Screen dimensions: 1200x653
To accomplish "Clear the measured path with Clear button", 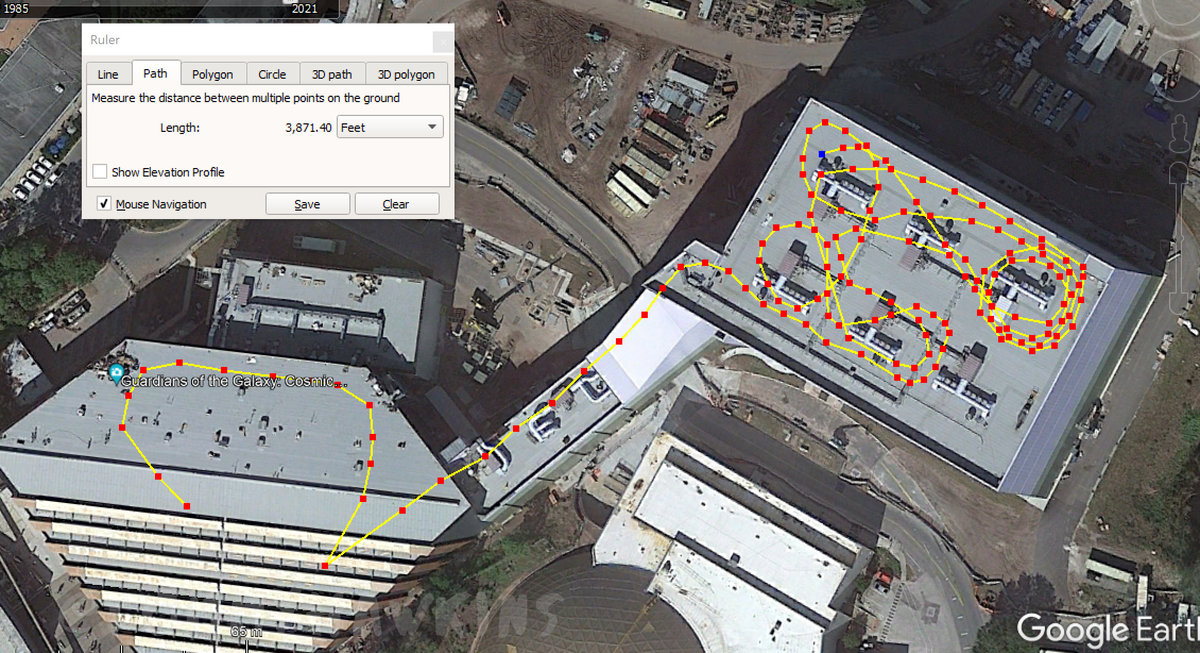I will coord(396,204).
